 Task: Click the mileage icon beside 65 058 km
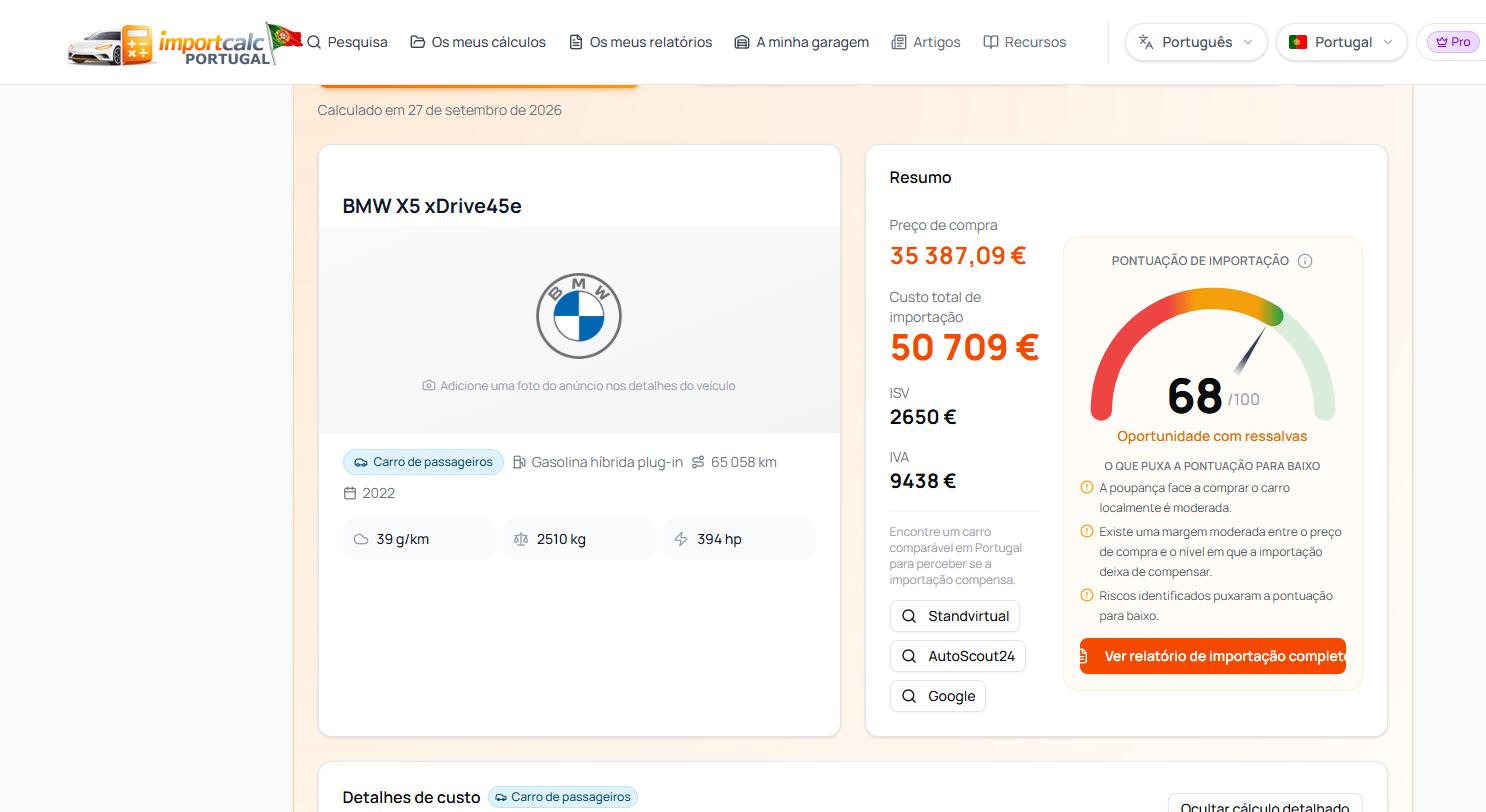coord(698,462)
